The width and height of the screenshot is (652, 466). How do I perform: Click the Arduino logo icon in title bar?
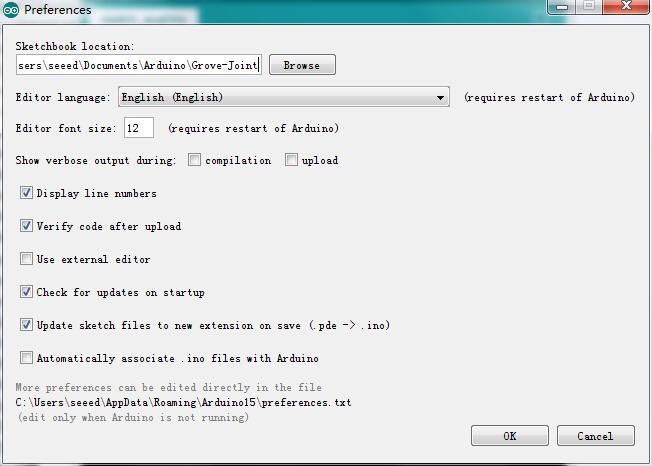[11, 10]
